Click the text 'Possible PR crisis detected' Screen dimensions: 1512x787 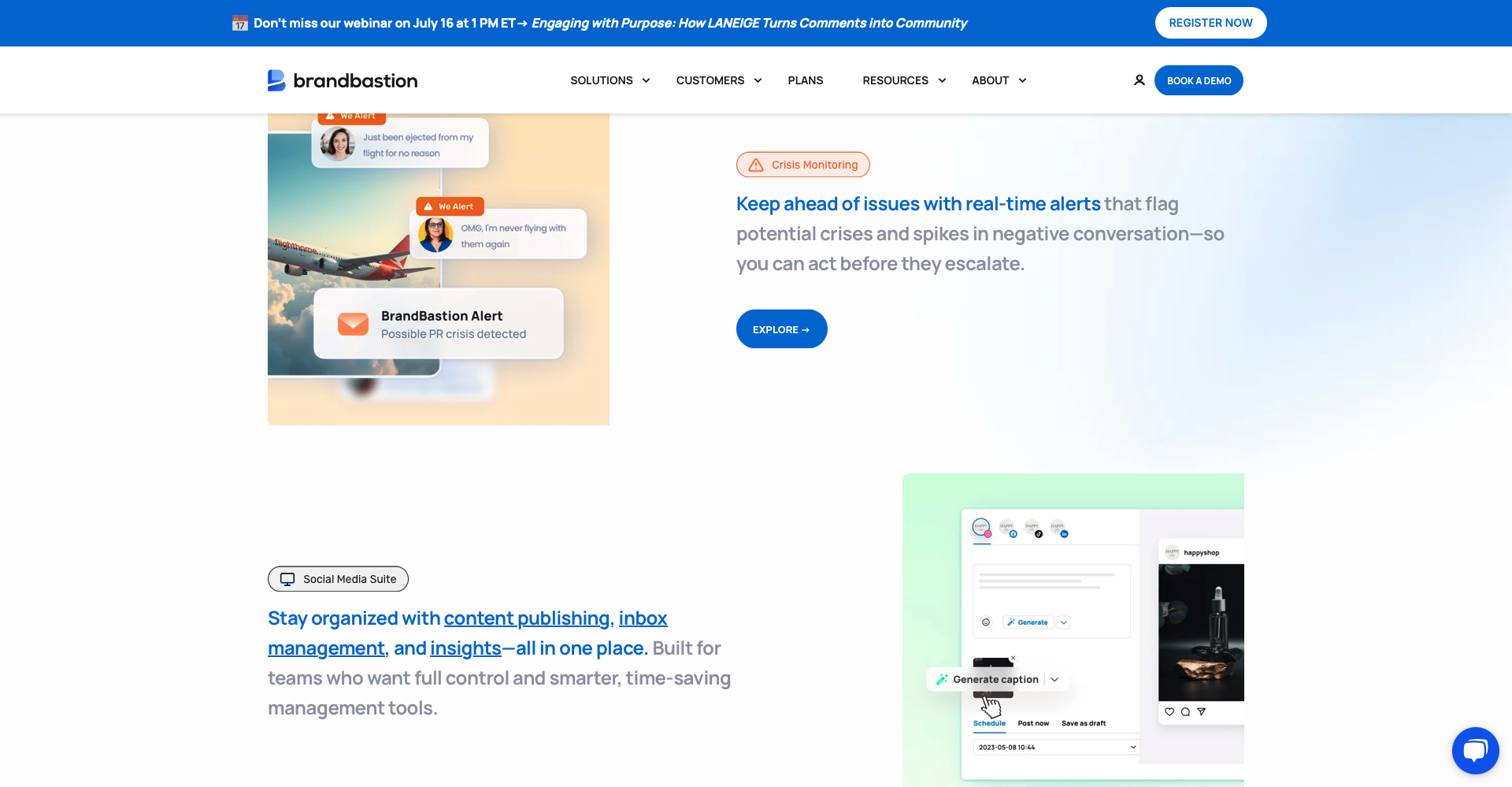pos(454,334)
